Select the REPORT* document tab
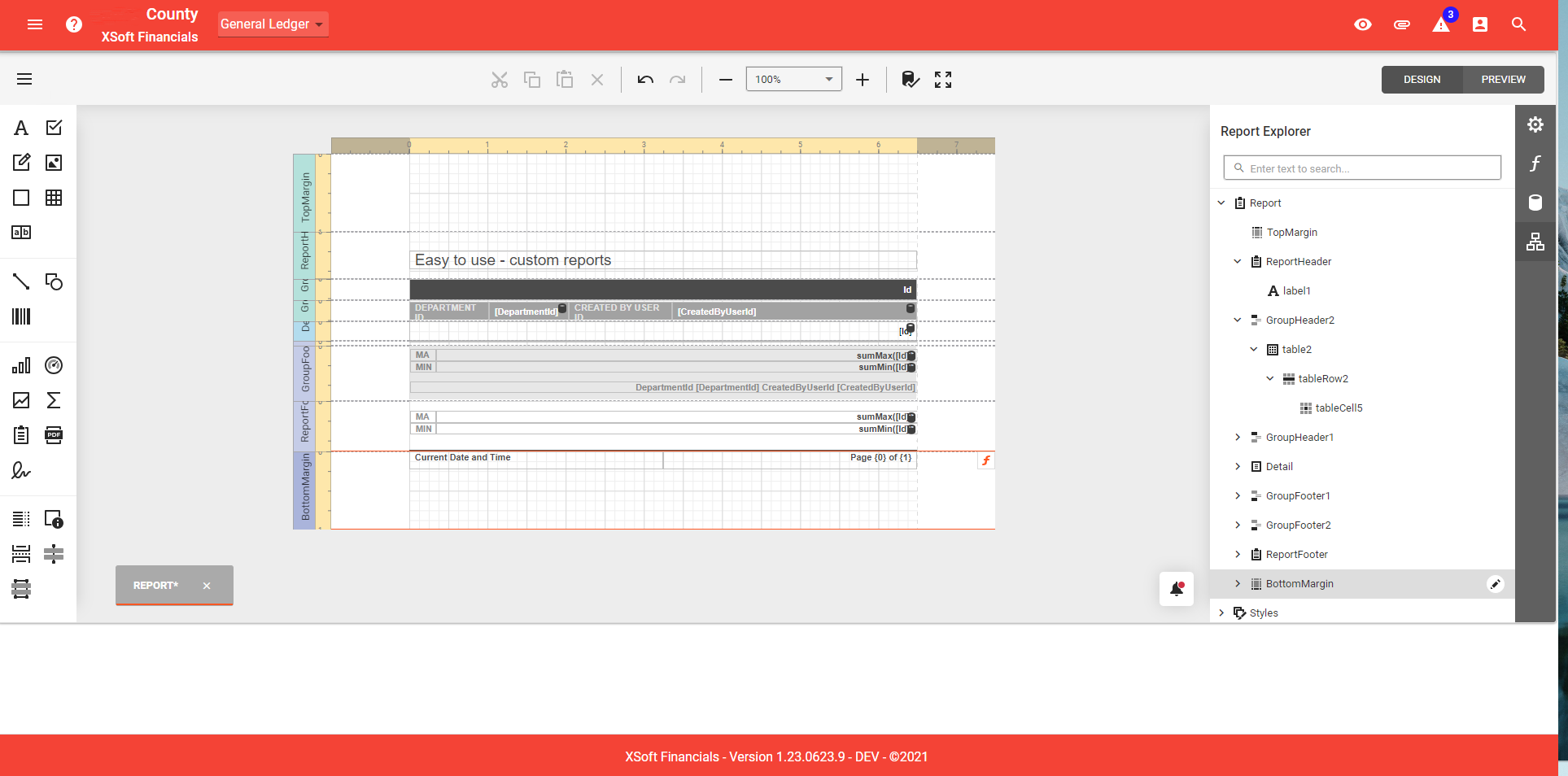 [156, 586]
